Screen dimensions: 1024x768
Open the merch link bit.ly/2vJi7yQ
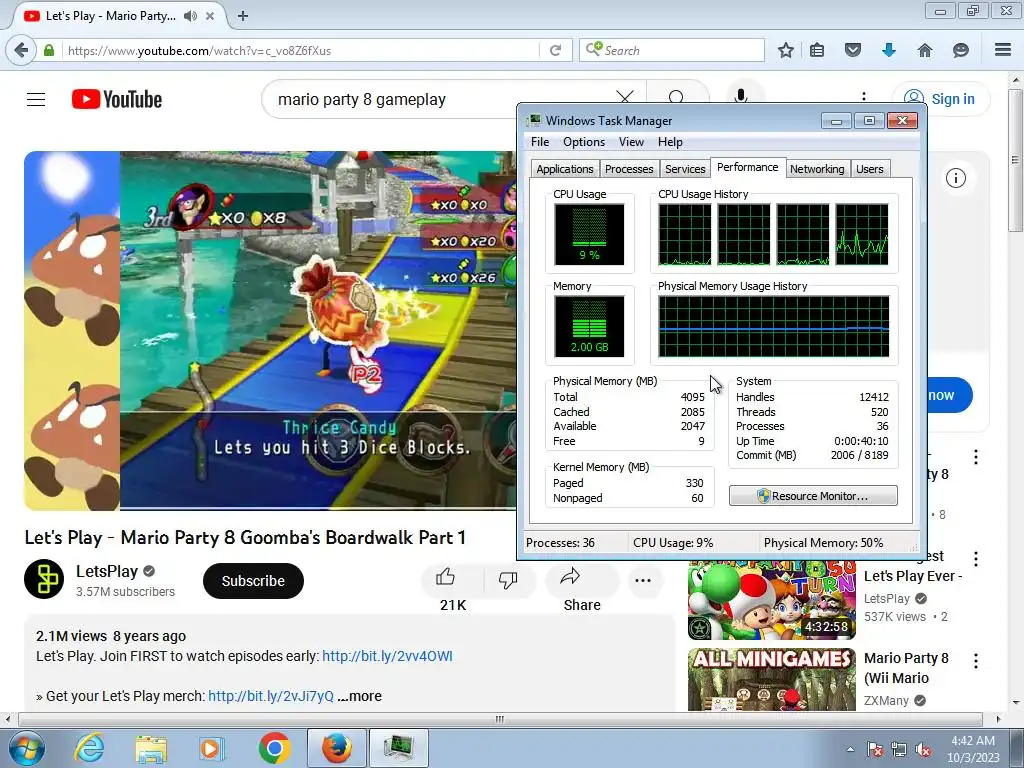click(x=270, y=696)
